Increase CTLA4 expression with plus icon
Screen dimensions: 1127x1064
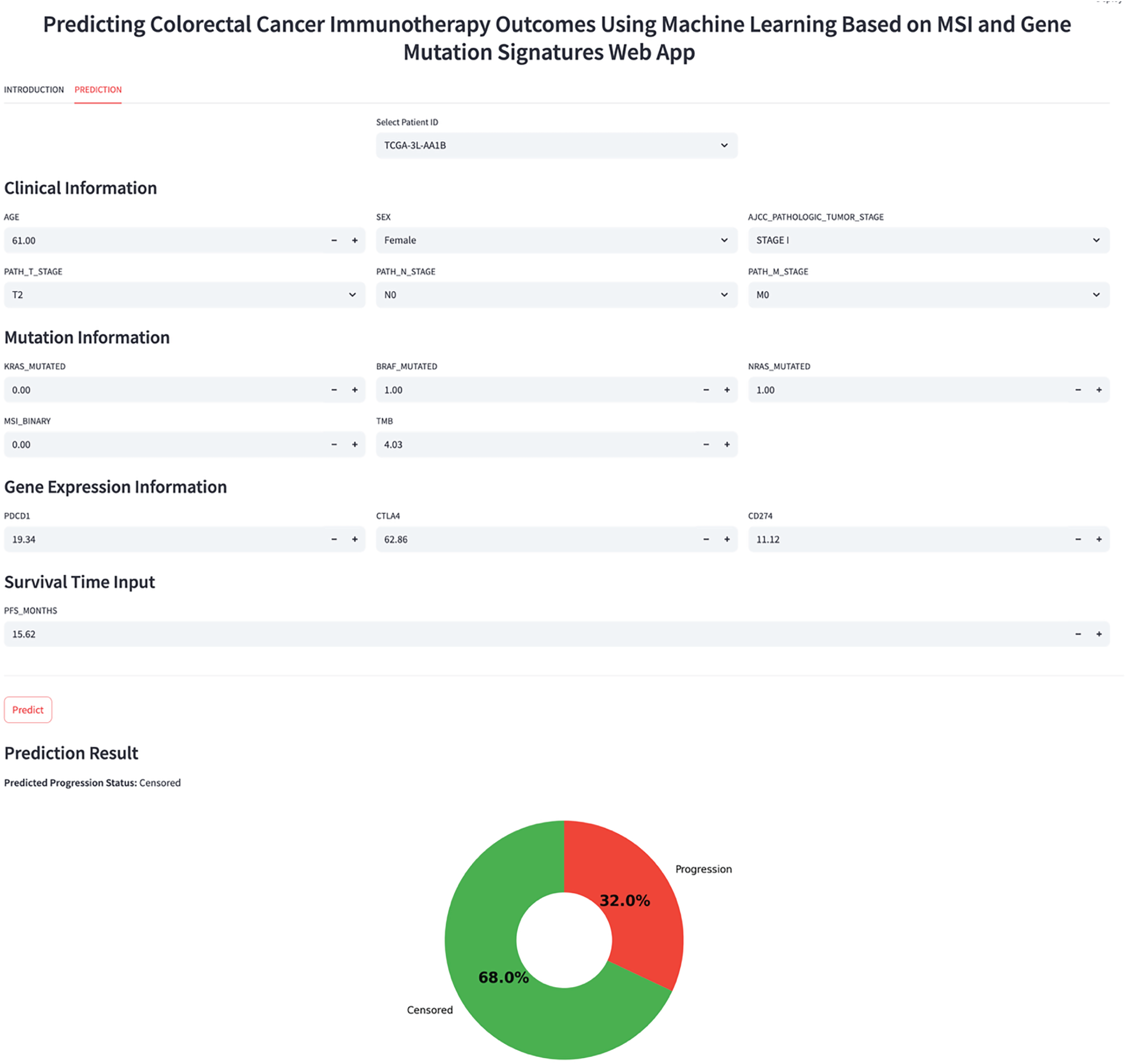727,539
